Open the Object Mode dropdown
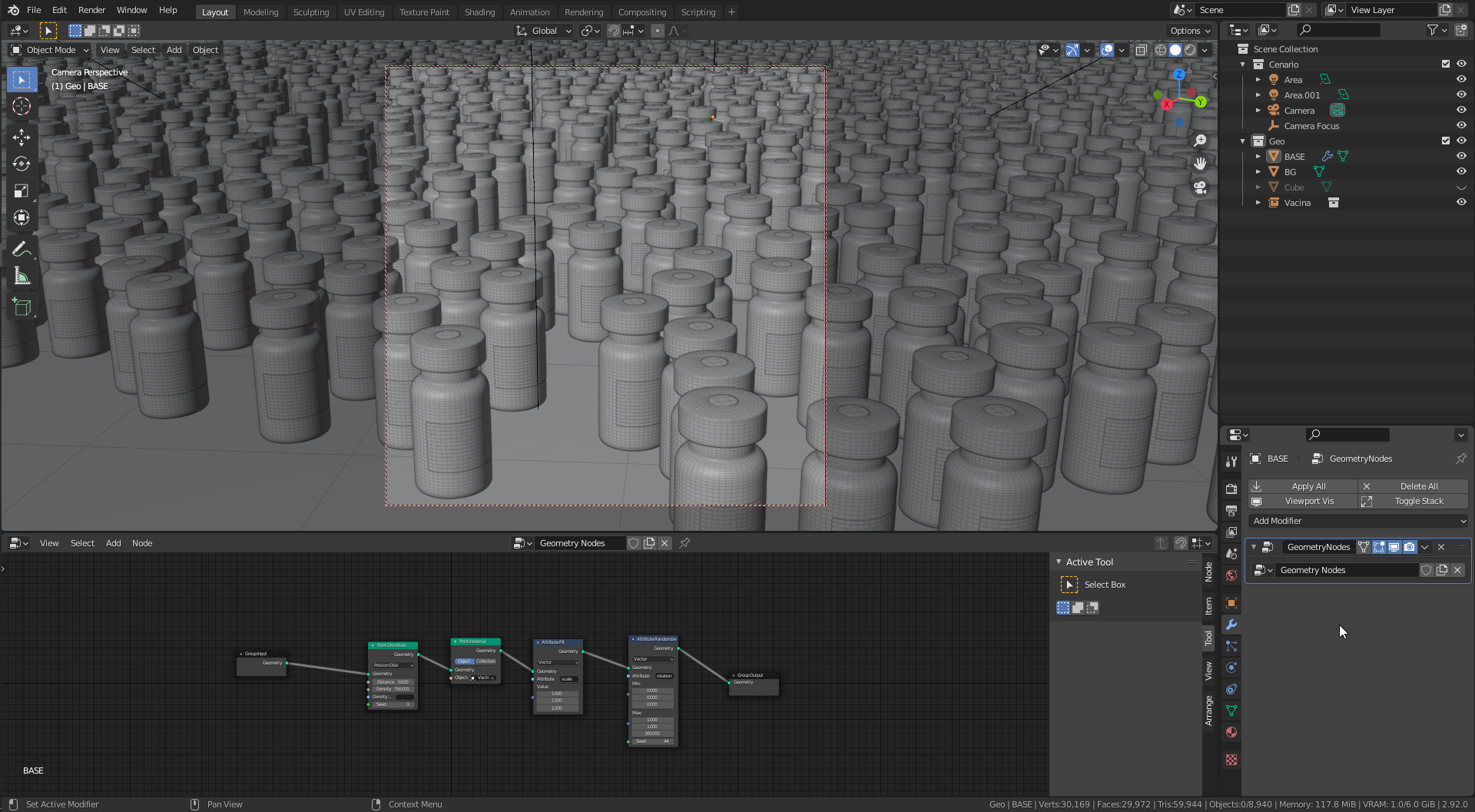 tap(51, 50)
